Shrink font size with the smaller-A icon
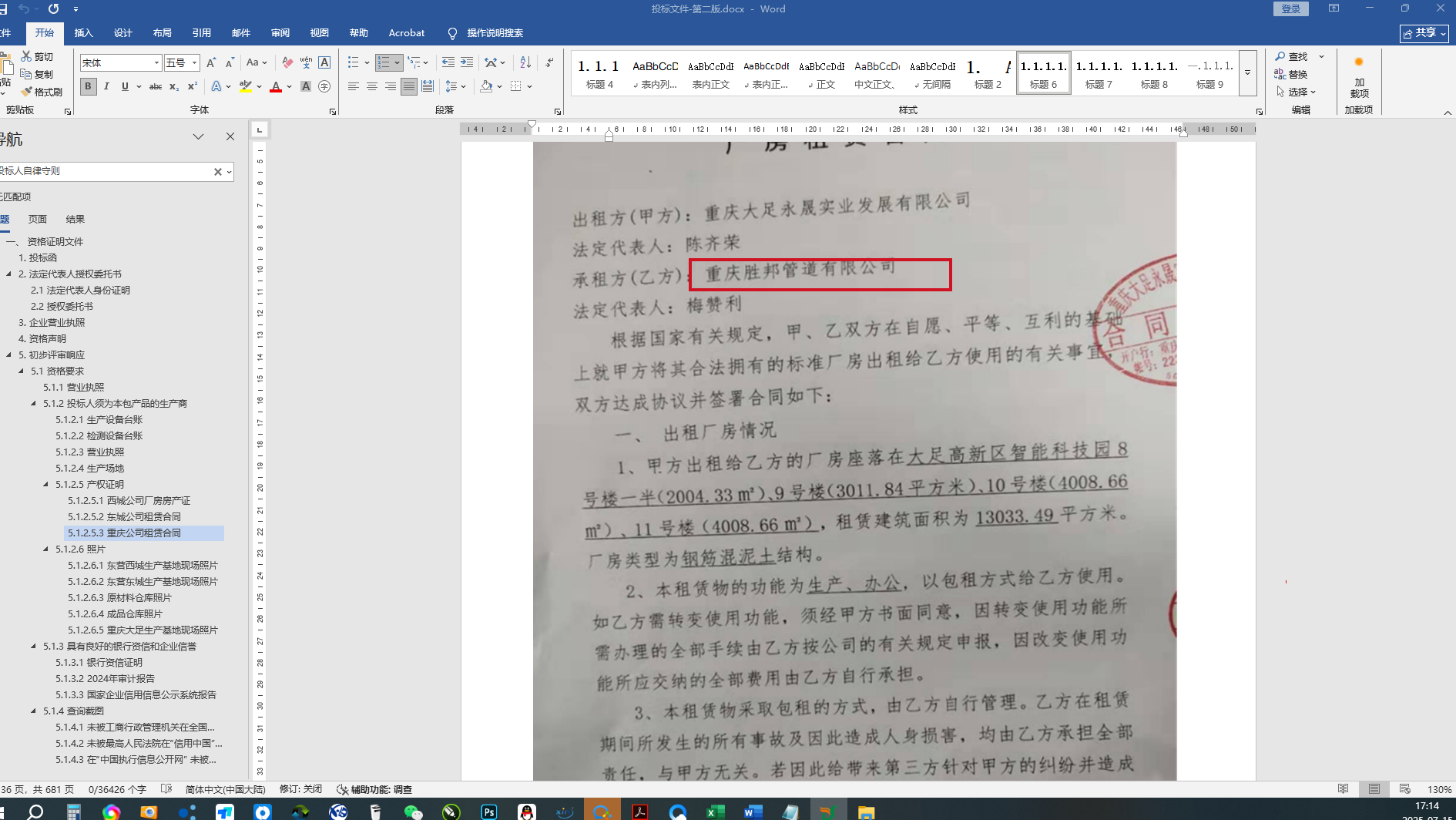This screenshot has width=1456, height=820. (229, 62)
